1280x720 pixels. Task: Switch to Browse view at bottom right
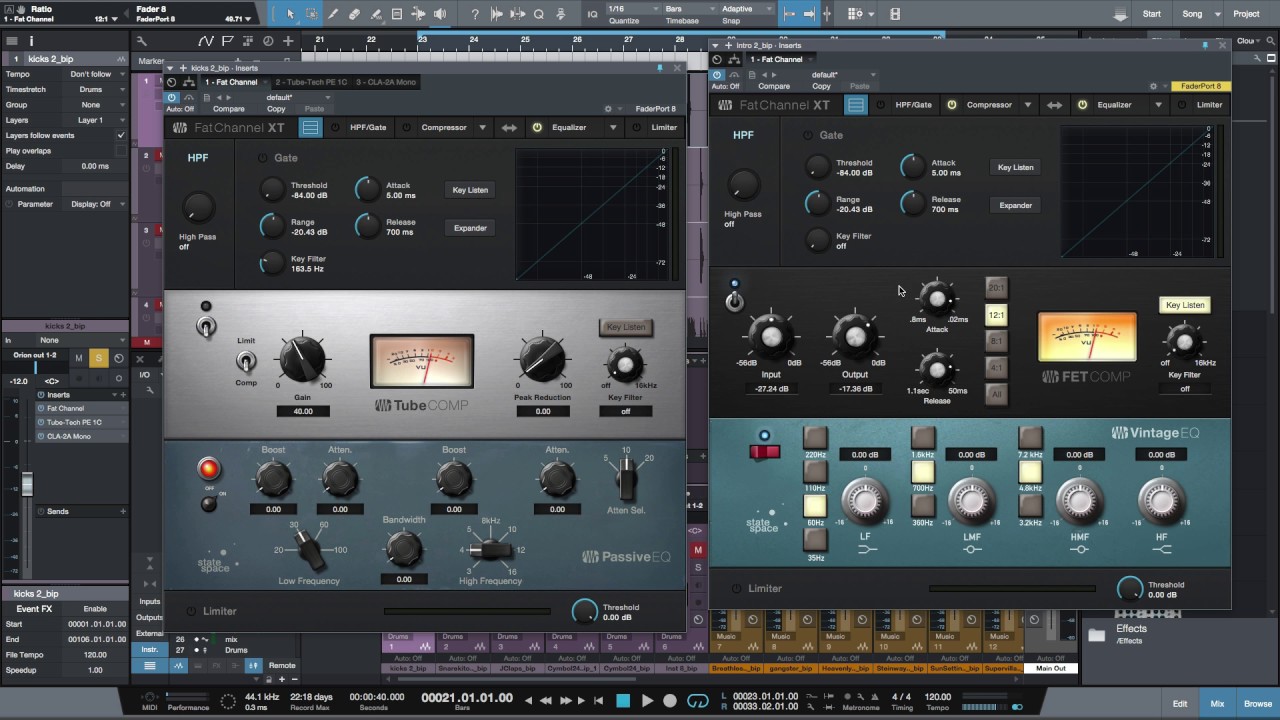click(x=1258, y=704)
